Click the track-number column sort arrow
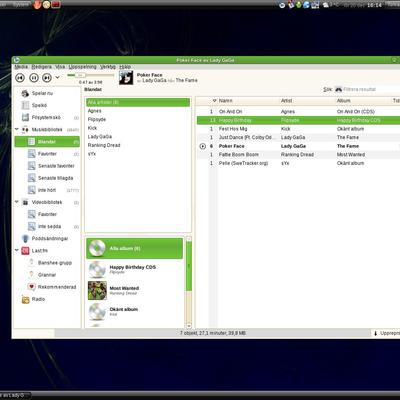Screen dimensions: 400x400 tap(214, 101)
